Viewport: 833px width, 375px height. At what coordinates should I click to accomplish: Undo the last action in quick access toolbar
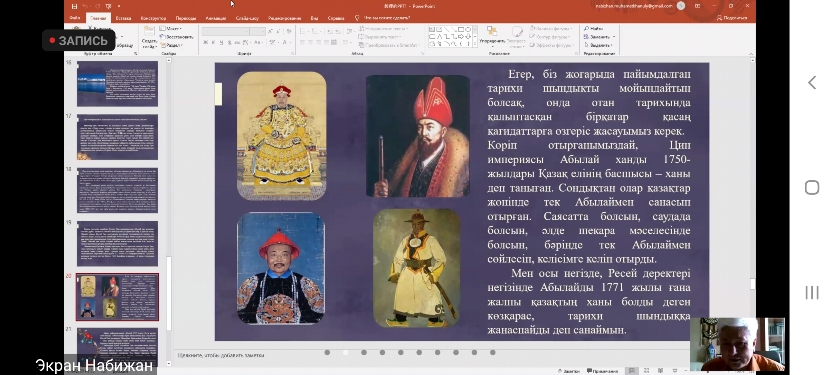tap(85, 6)
